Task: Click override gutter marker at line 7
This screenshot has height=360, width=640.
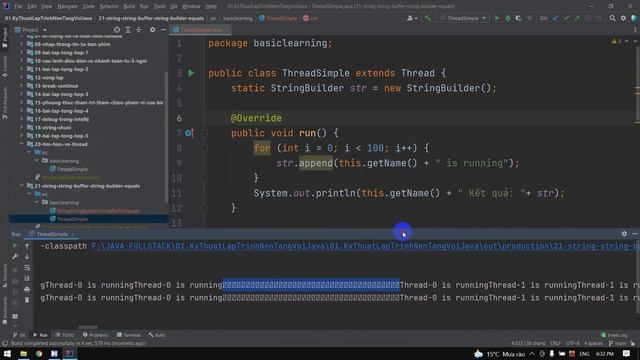Action: (189, 133)
